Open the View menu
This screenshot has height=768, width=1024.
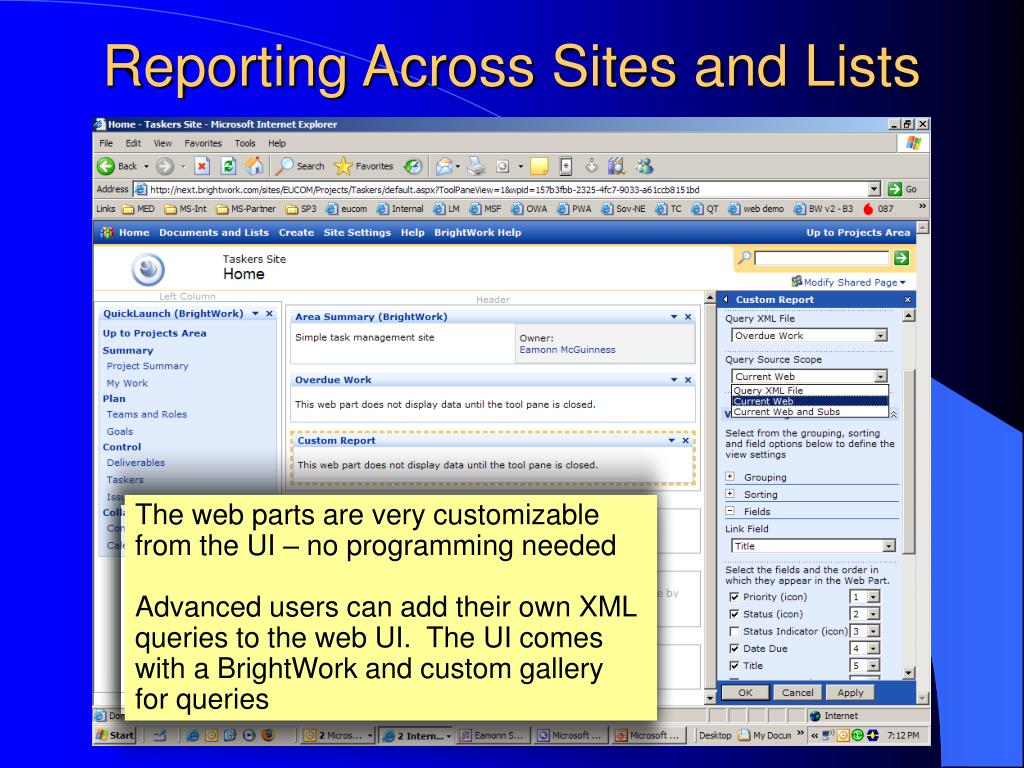pos(163,143)
